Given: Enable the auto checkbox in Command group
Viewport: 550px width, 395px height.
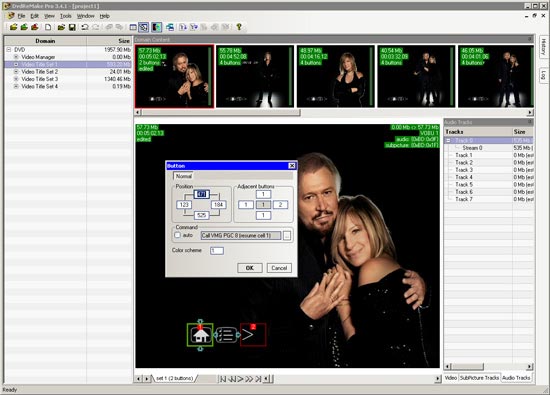Looking at the screenshot, I should [177, 235].
